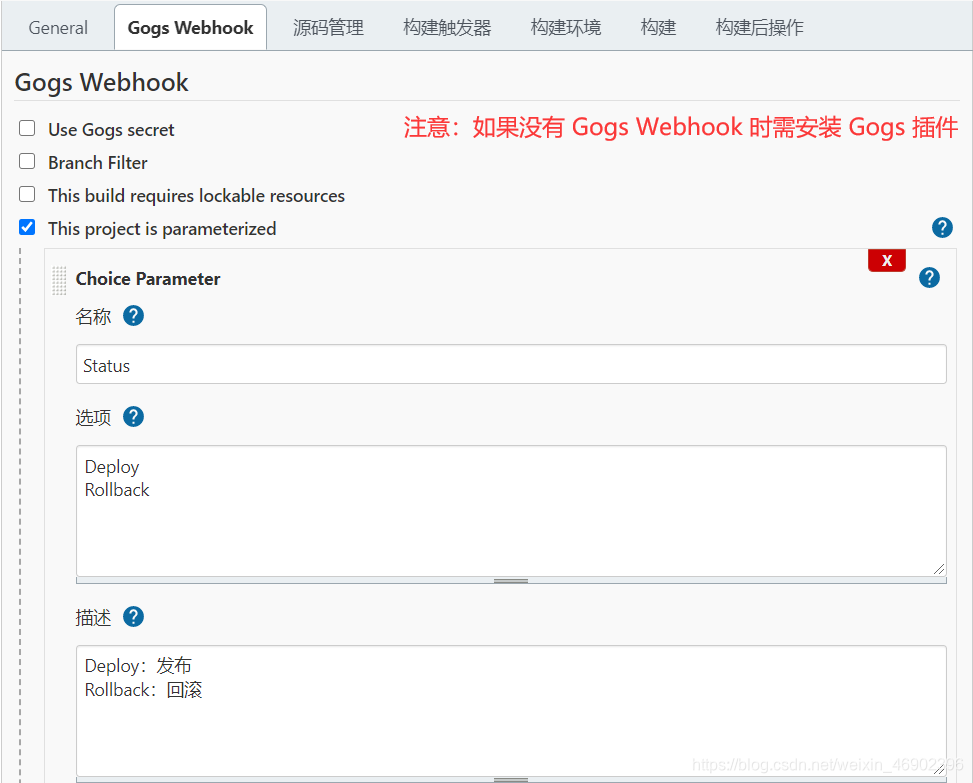Grab the 选项 textarea corner resize grip
The height and width of the screenshot is (783, 973).
click(939, 569)
